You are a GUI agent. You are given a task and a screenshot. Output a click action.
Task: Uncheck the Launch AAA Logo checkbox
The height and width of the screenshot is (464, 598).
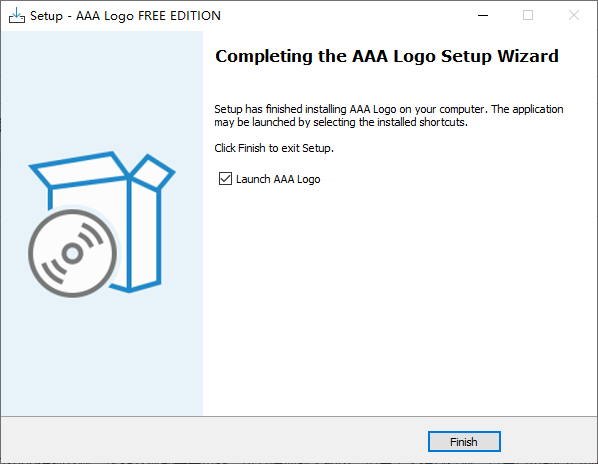click(x=225, y=178)
